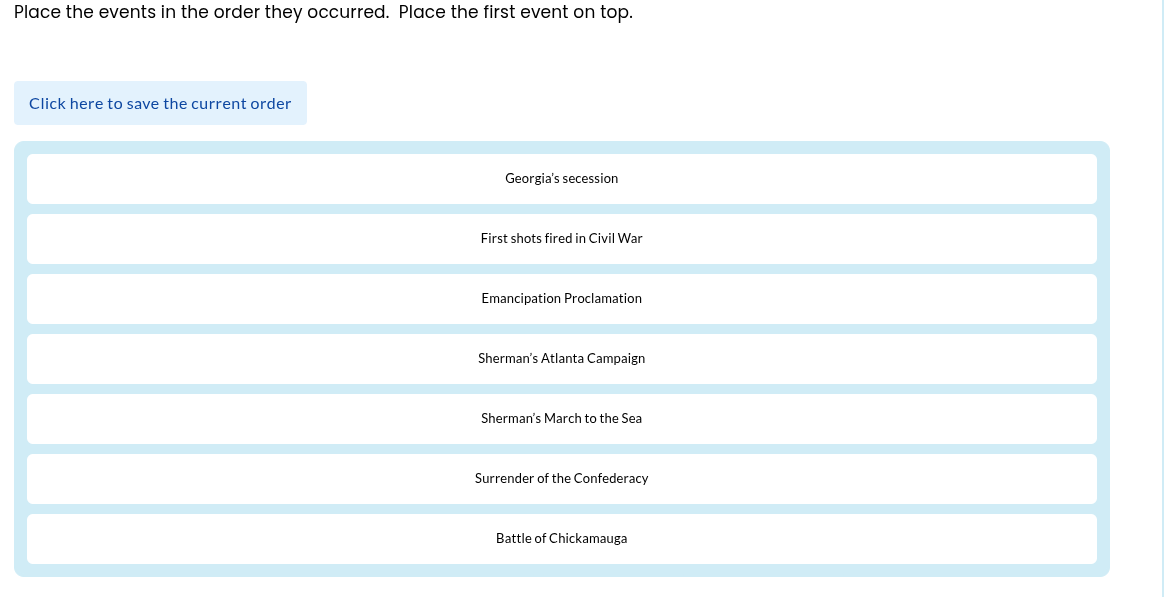Select the Emancipation Proclamation event card

(561, 298)
